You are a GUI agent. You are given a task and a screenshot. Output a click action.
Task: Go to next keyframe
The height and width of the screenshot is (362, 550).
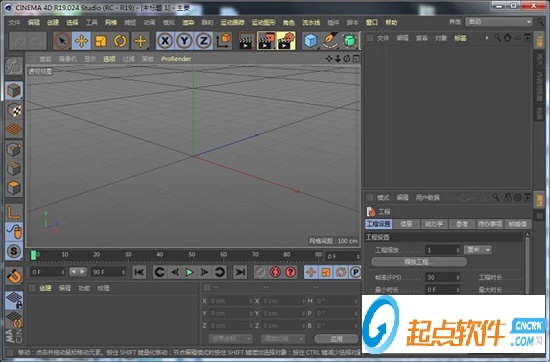click(220, 272)
